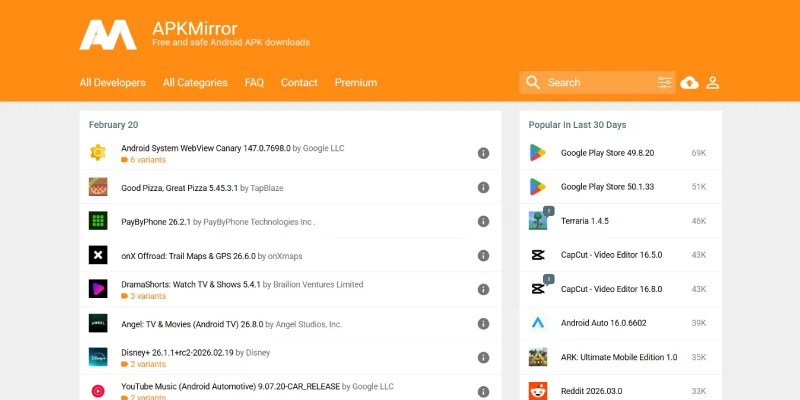The image size is (800, 400).
Task: Expand 2 variants of Disney+
Action: pos(143,364)
